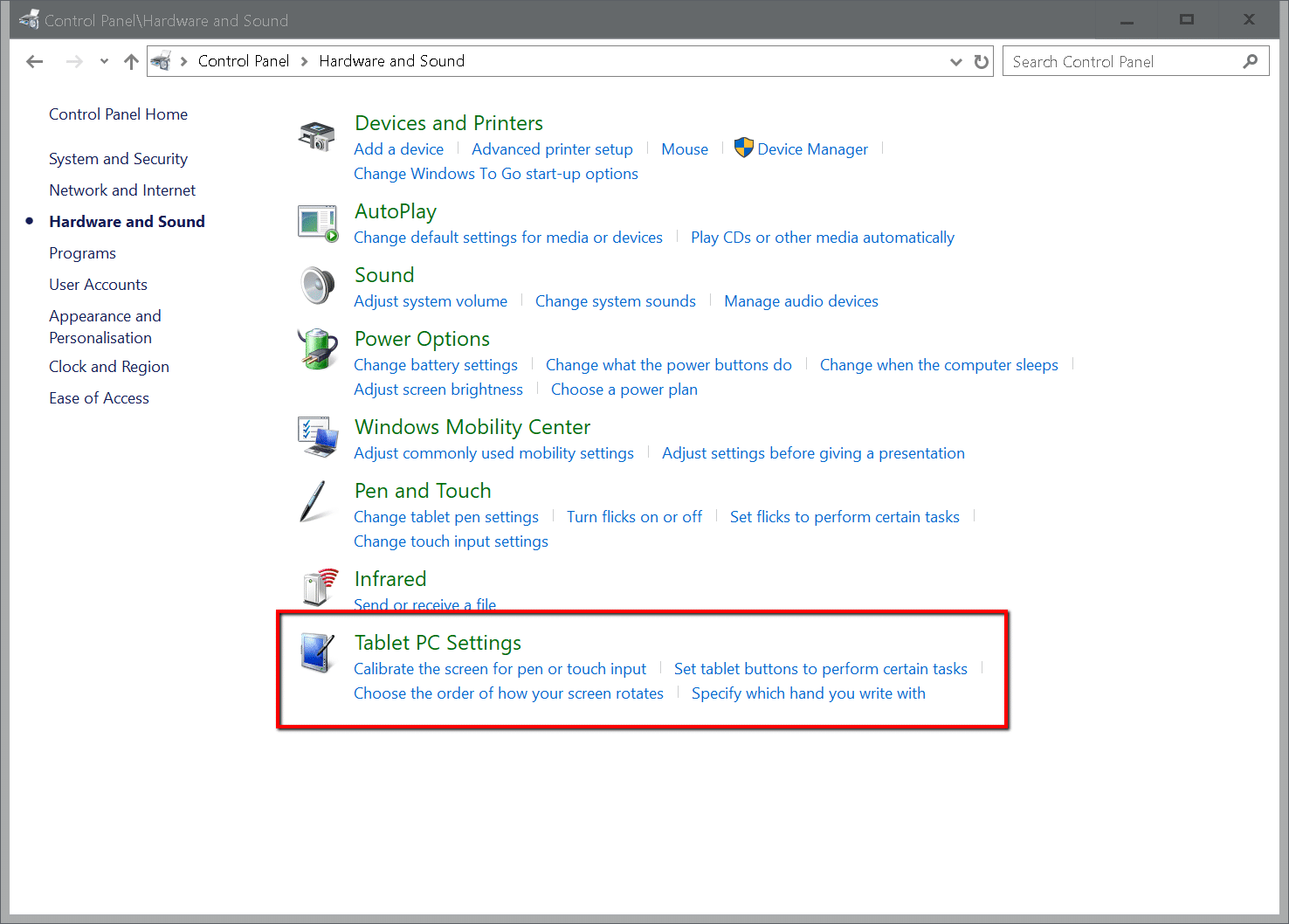Image resolution: width=1289 pixels, height=924 pixels.
Task: Click the Sound speaker icon
Action: tap(317, 286)
